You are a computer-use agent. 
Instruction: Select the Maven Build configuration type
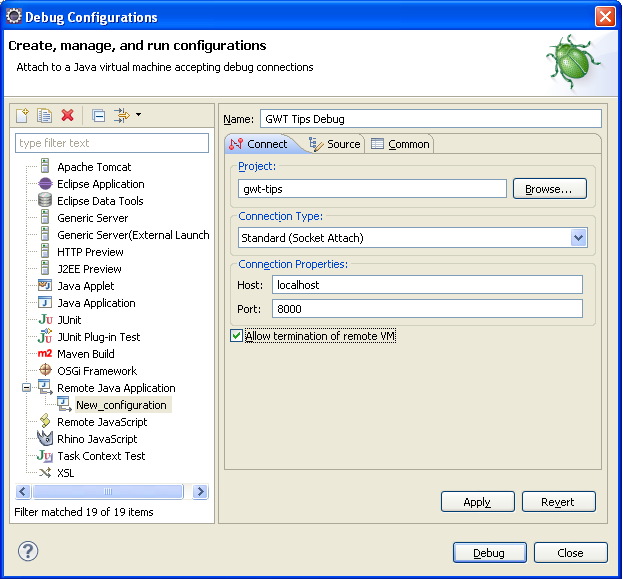(85, 354)
